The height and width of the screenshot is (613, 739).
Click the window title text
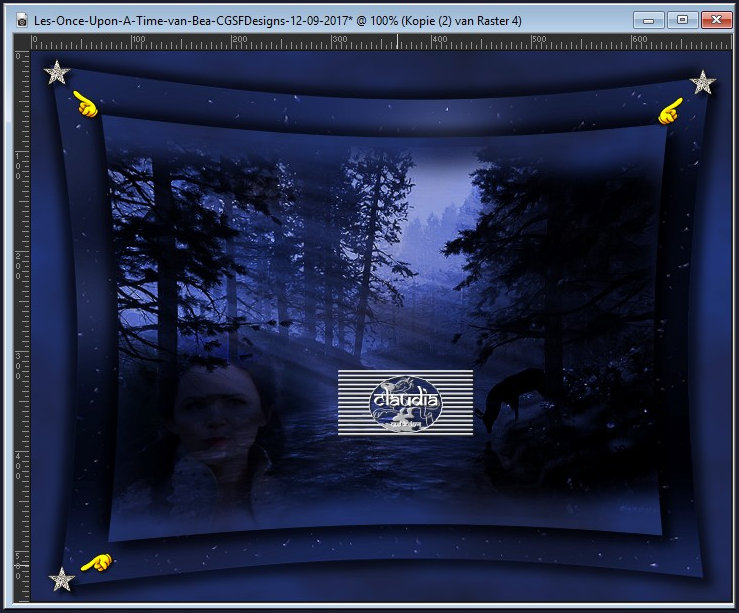278,21
